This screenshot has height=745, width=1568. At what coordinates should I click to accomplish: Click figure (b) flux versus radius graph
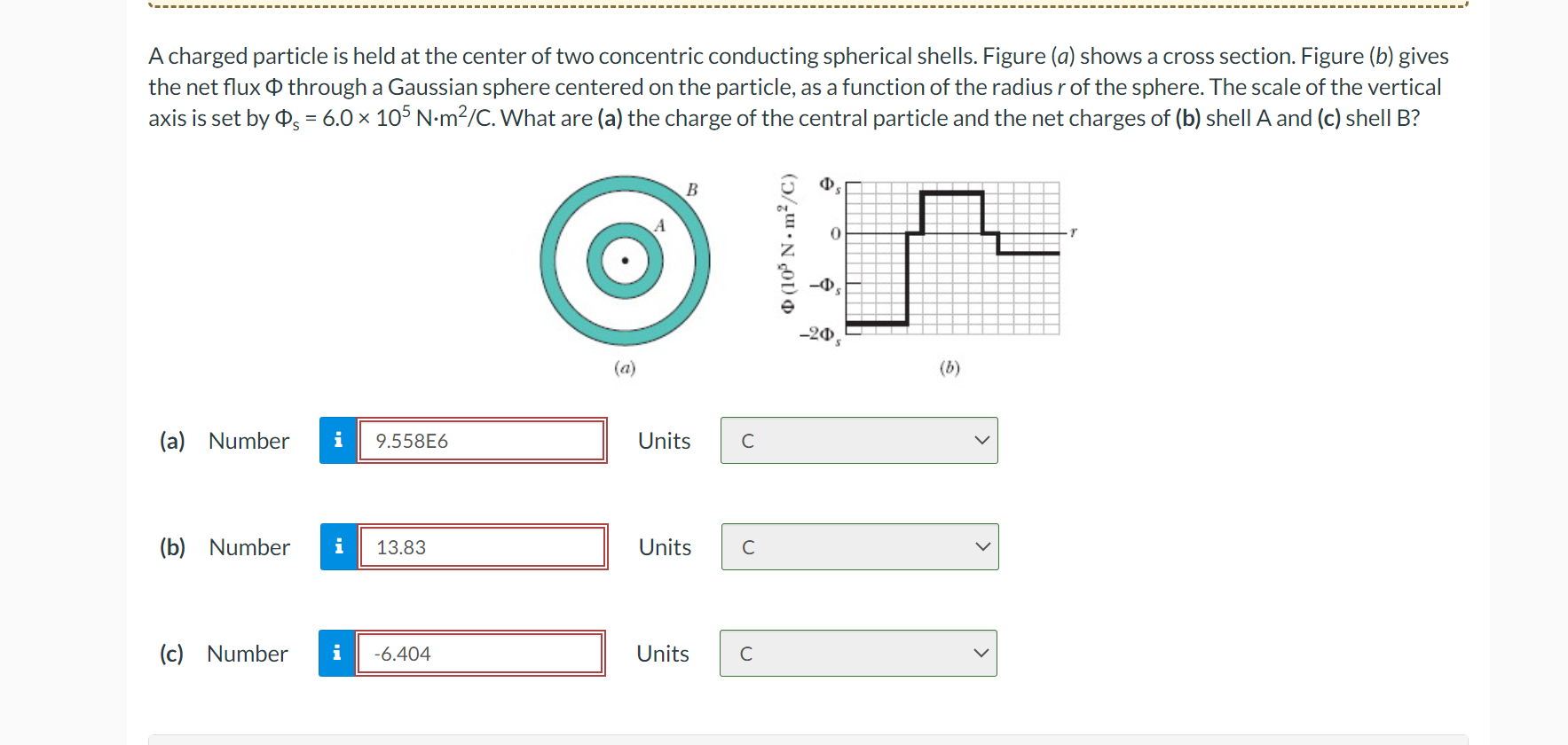click(x=949, y=257)
